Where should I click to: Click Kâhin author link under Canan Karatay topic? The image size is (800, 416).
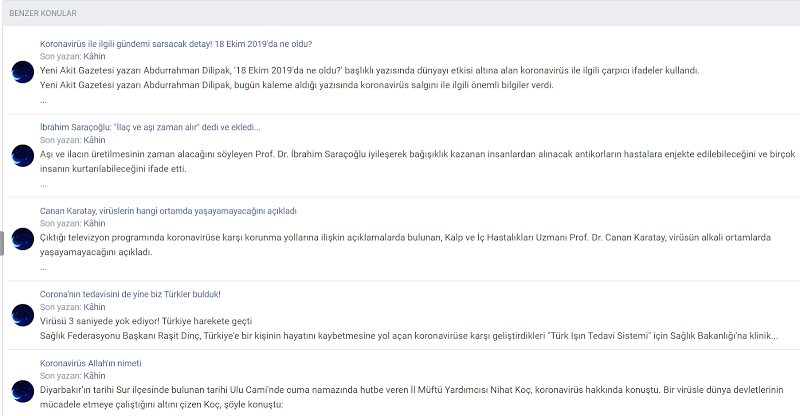coord(94,223)
